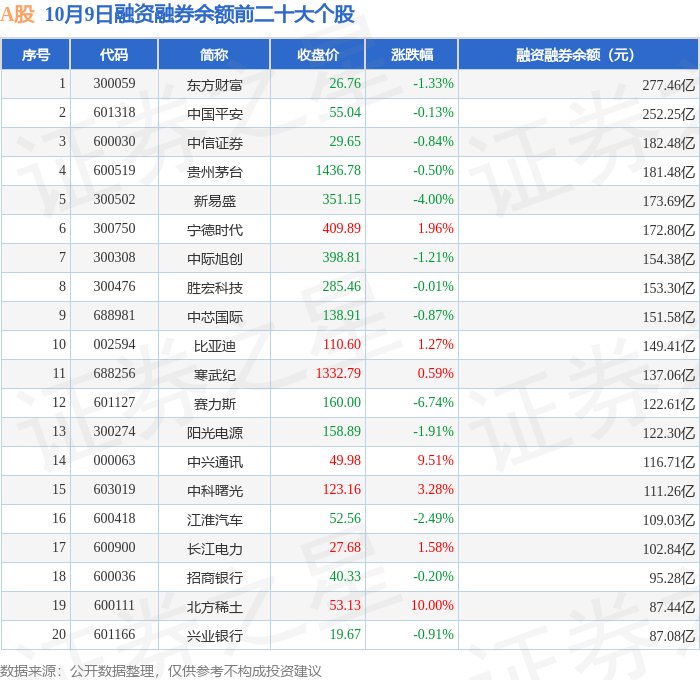Click closing price 1332.79

pos(338,374)
